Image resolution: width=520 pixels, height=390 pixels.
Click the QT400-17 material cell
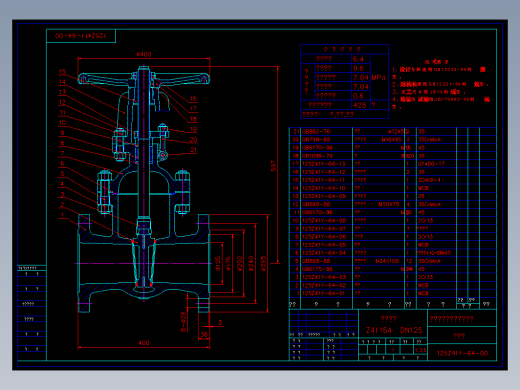(431, 164)
